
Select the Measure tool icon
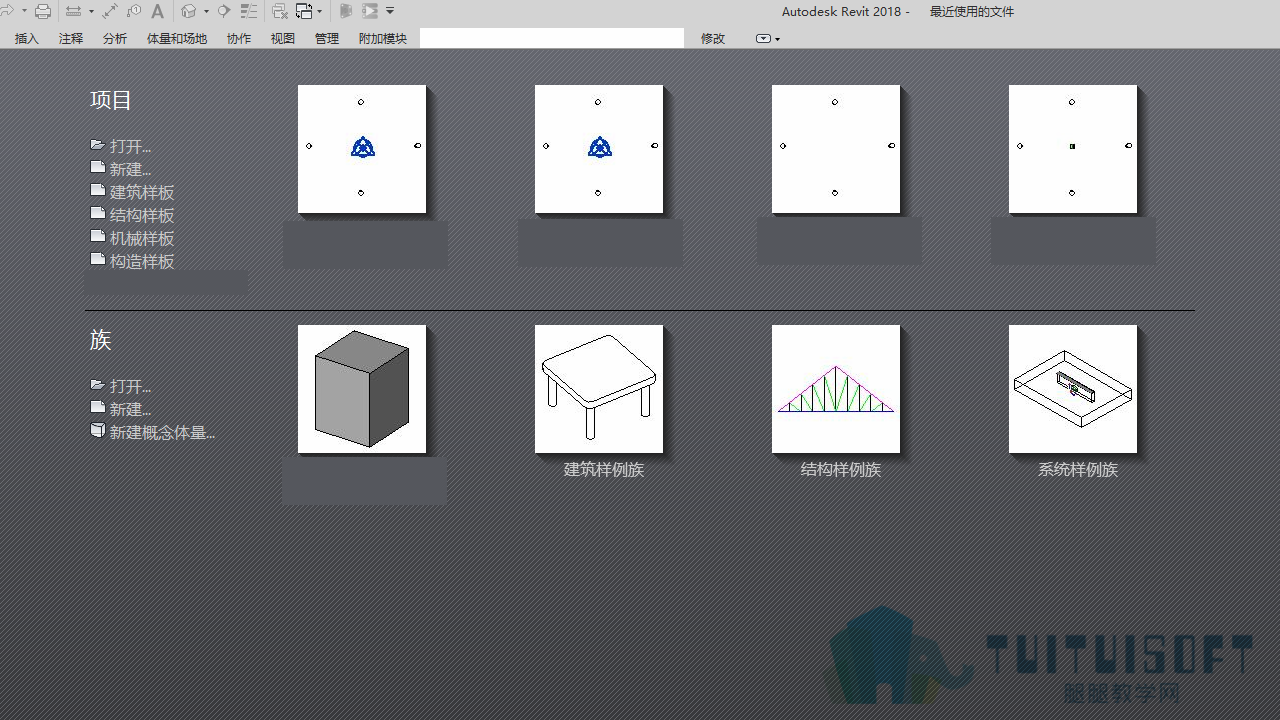coord(73,11)
